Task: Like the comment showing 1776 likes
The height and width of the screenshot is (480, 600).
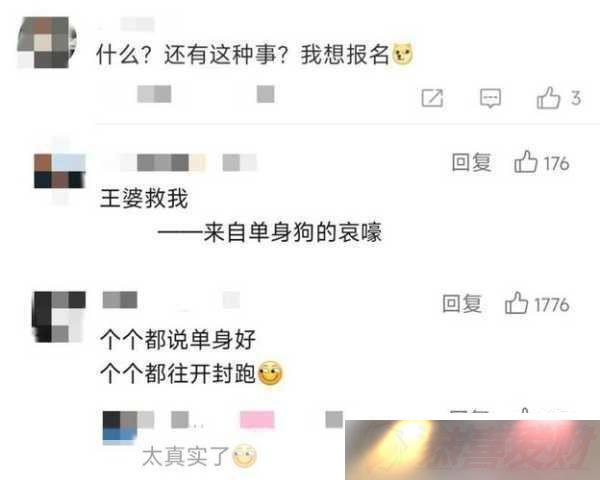Action: click(517, 303)
